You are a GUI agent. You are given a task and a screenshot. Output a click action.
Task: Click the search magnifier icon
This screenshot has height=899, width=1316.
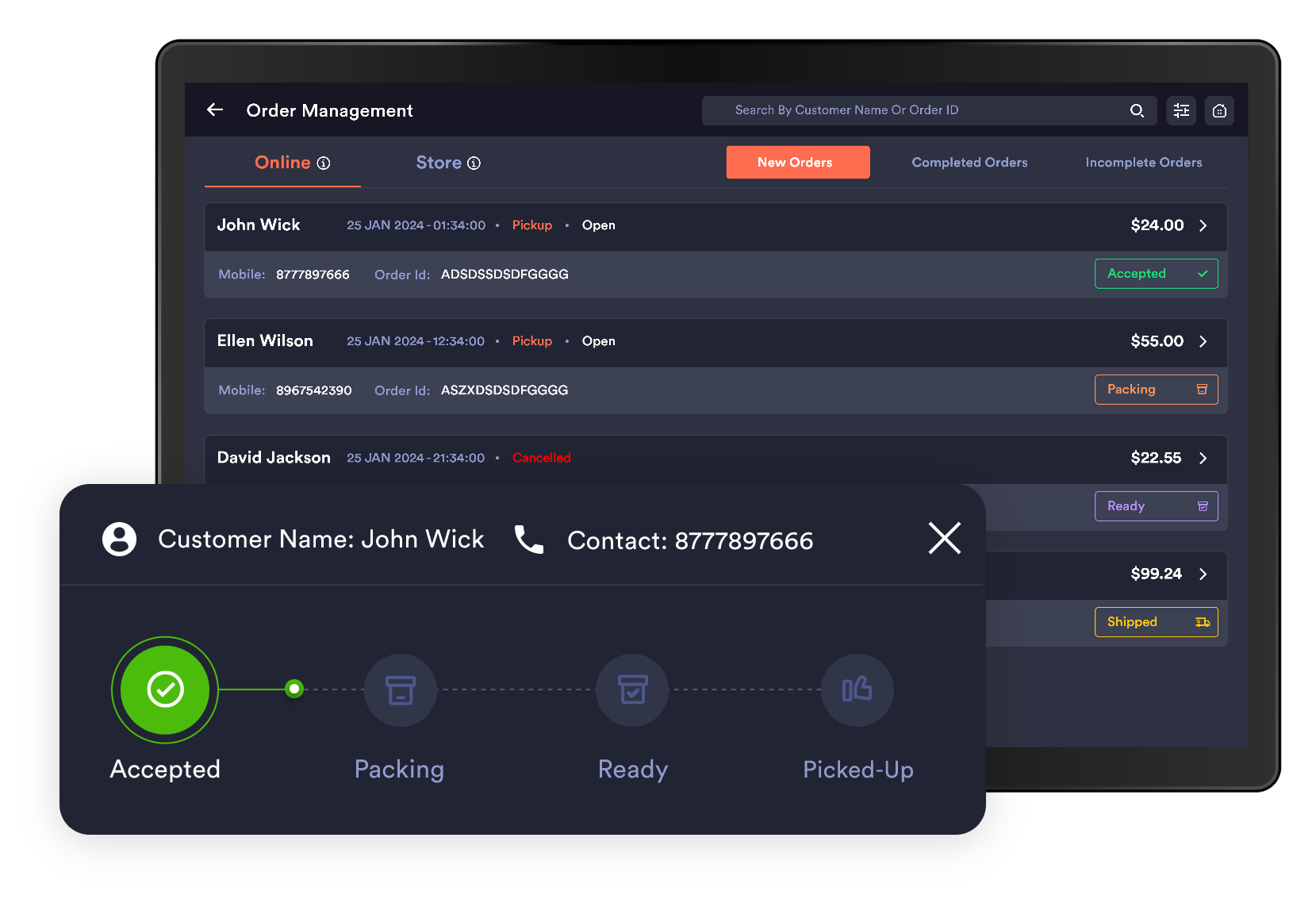1137,110
